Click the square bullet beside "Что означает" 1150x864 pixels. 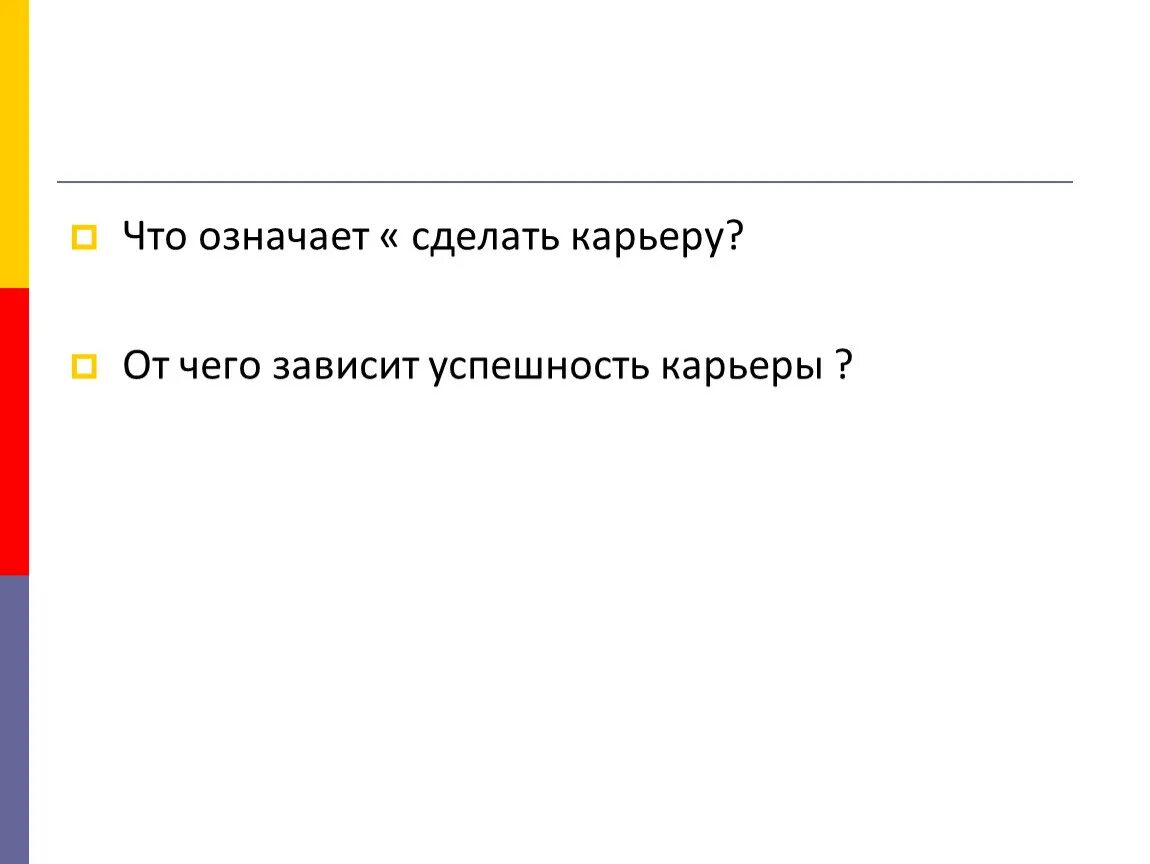click(x=84, y=238)
